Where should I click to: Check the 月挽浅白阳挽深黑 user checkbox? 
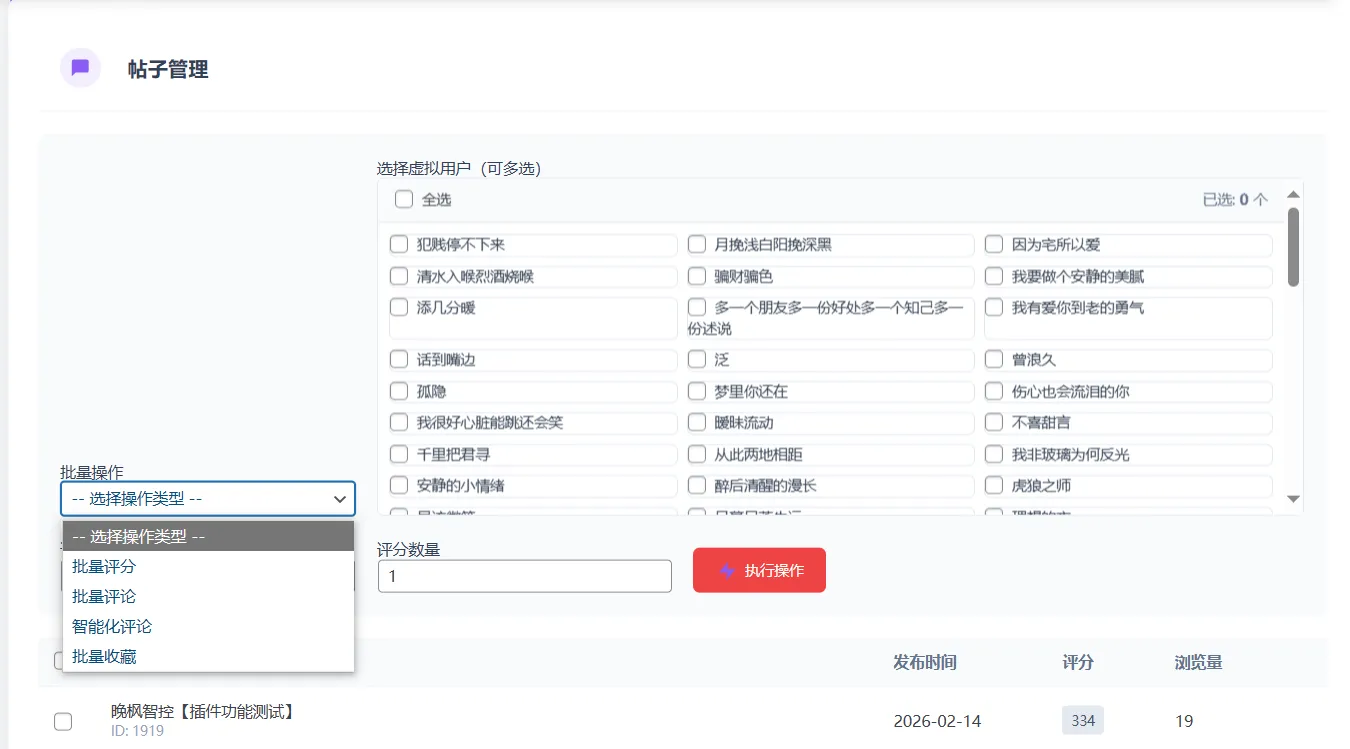tap(696, 243)
